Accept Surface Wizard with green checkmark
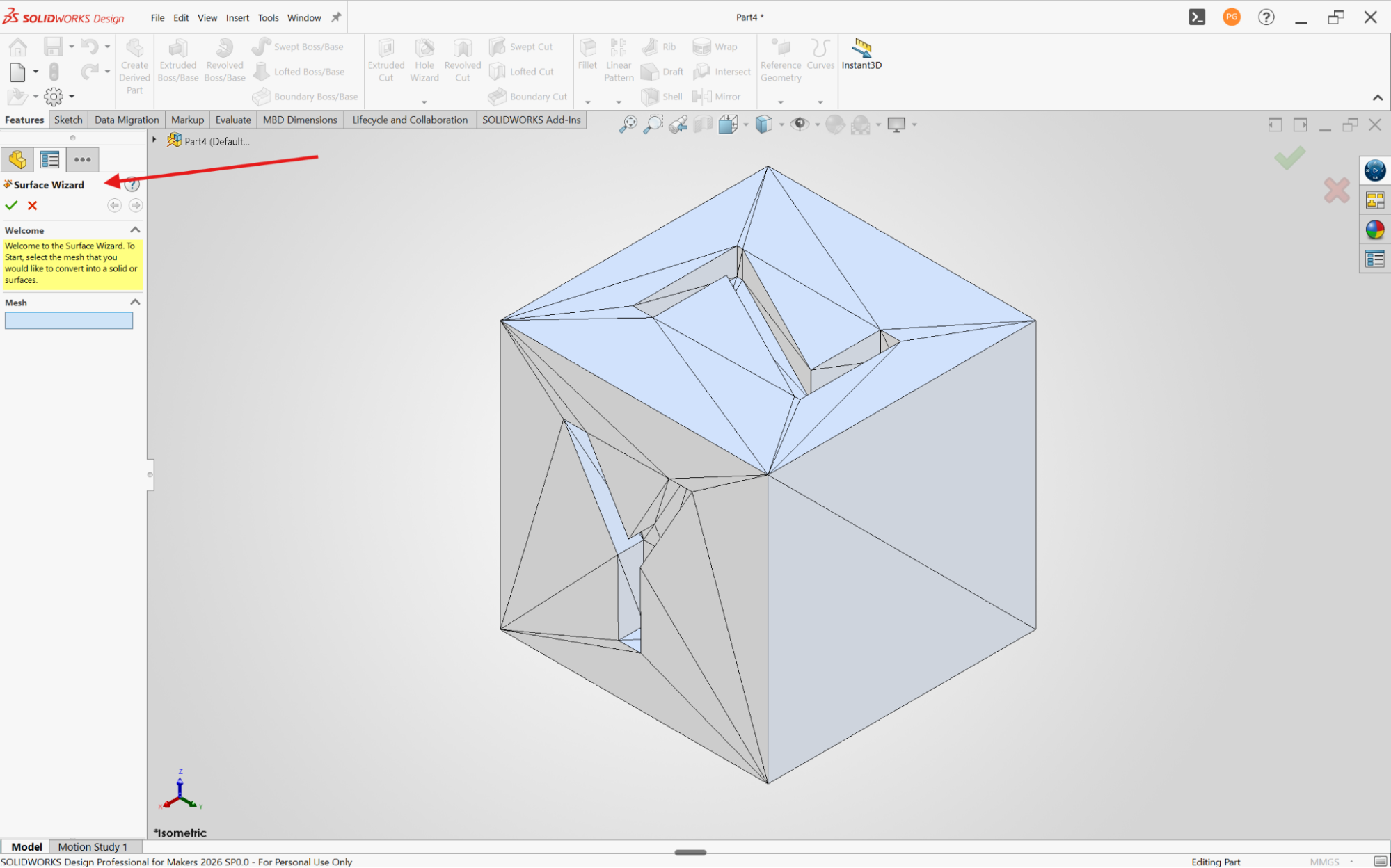Viewport: 1391px width, 868px height. [x=11, y=205]
